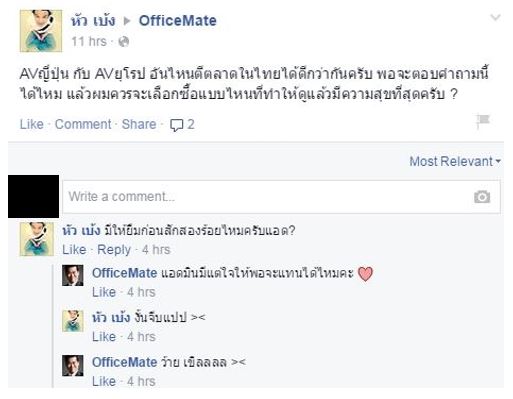Expand the Most Relevant sort dropdown
Image resolution: width=513 pixels, height=399 pixels.
point(455,161)
